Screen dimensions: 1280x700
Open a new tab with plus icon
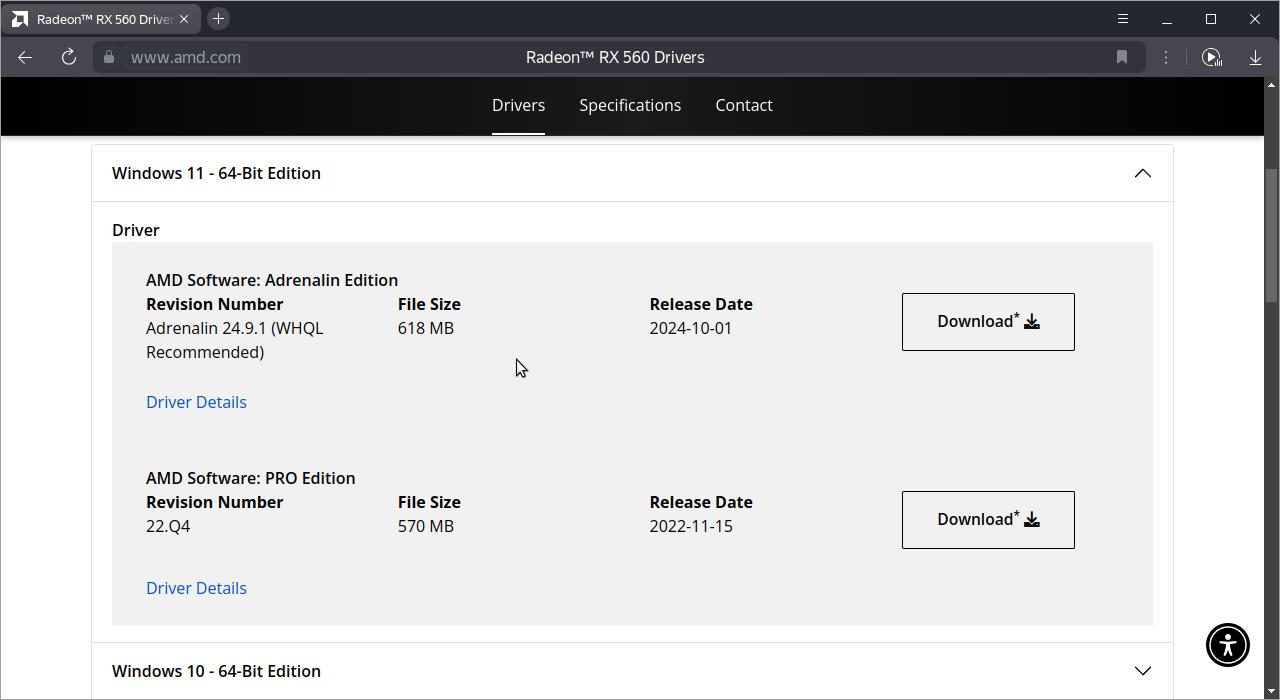[218, 19]
